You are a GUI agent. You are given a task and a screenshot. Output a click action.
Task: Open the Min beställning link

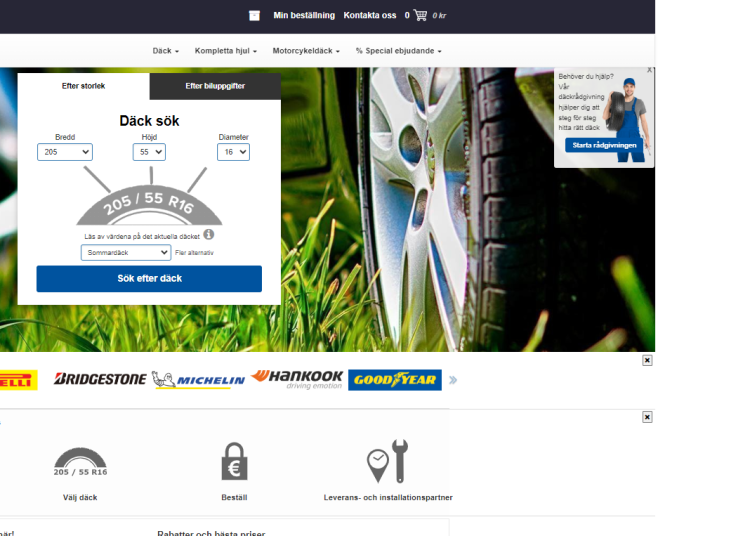[x=304, y=15]
